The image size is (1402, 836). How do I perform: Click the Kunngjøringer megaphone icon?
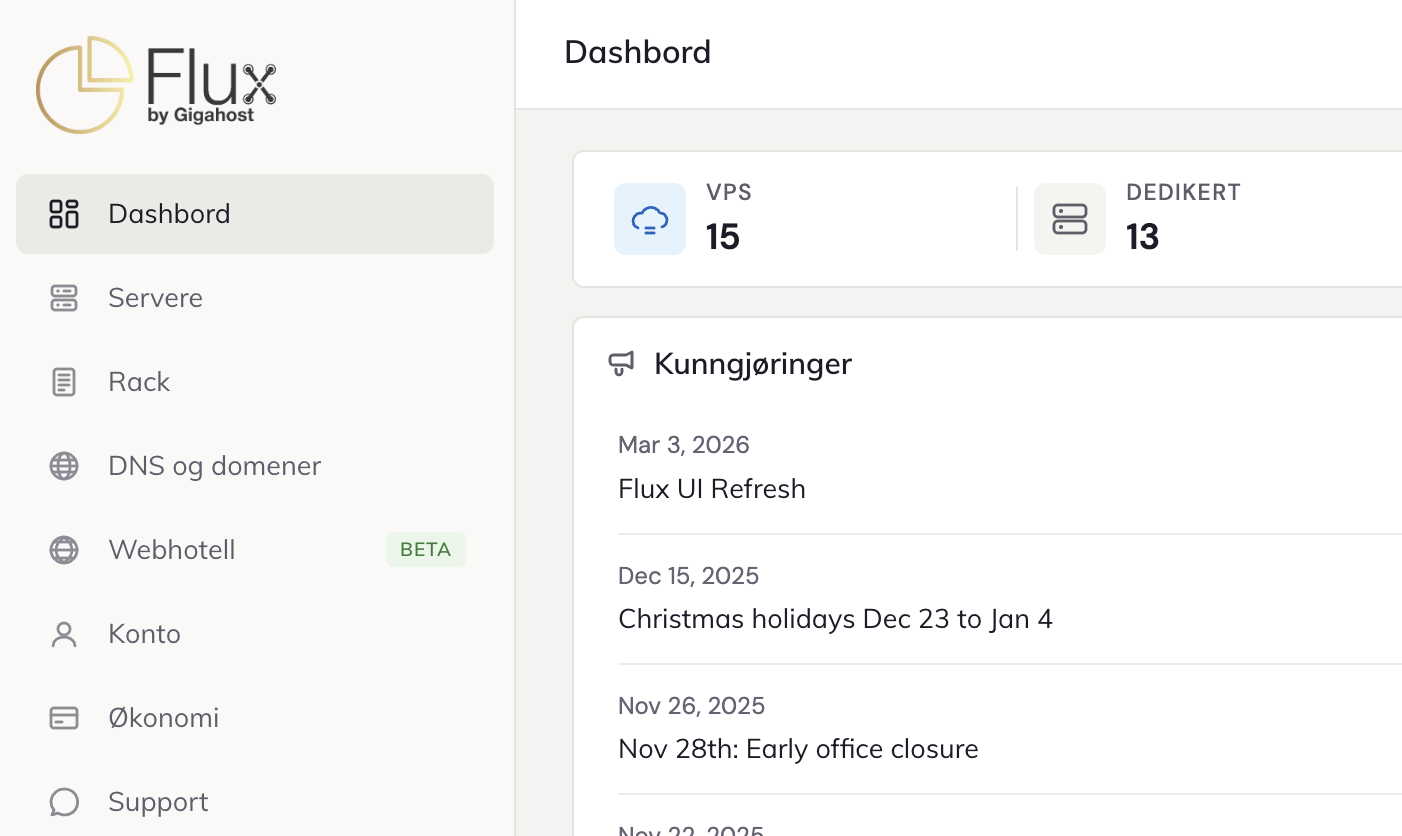[x=622, y=364]
